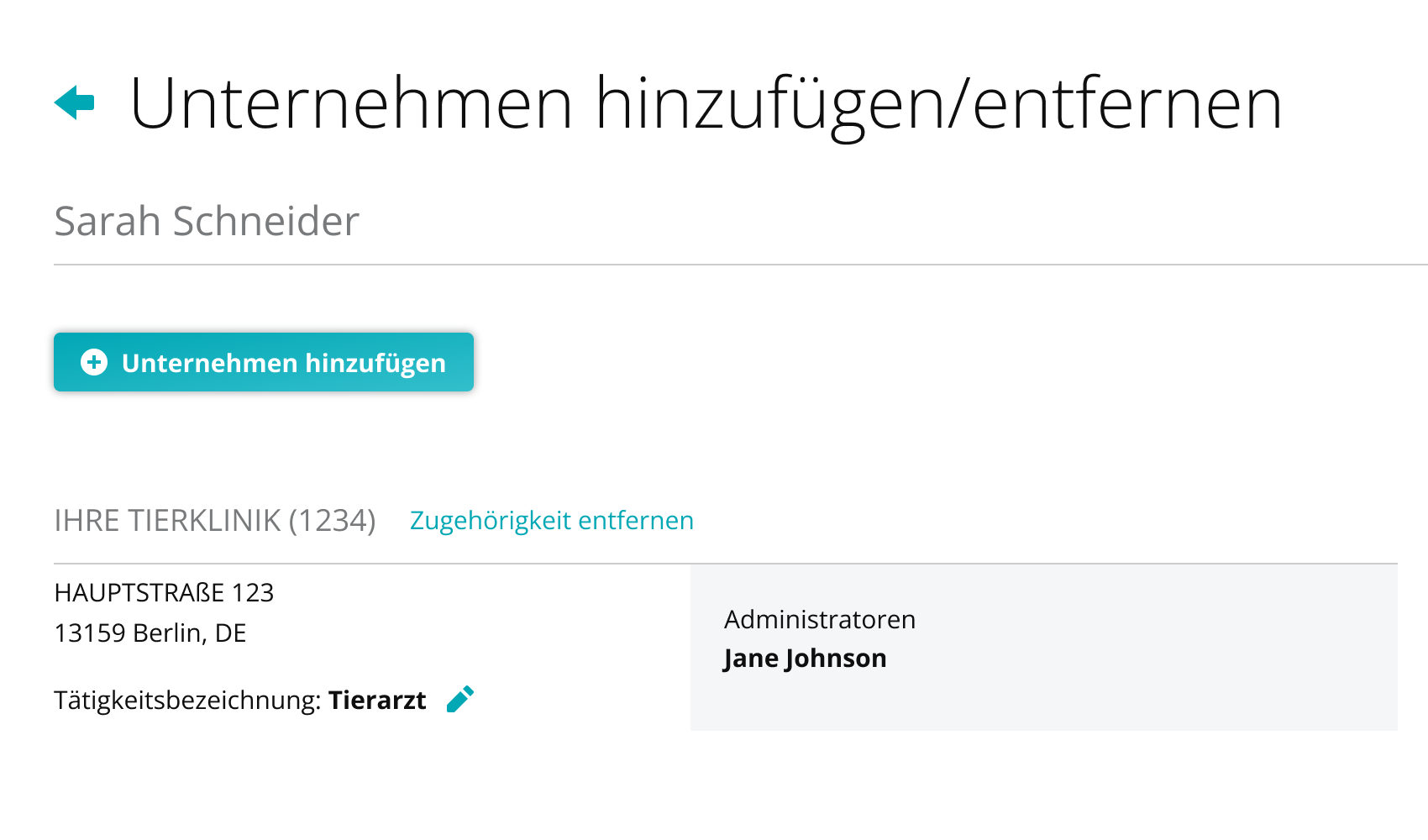1428x840 pixels.
Task: Click the divider line under Sarah Schneider
Action: [x=741, y=265]
